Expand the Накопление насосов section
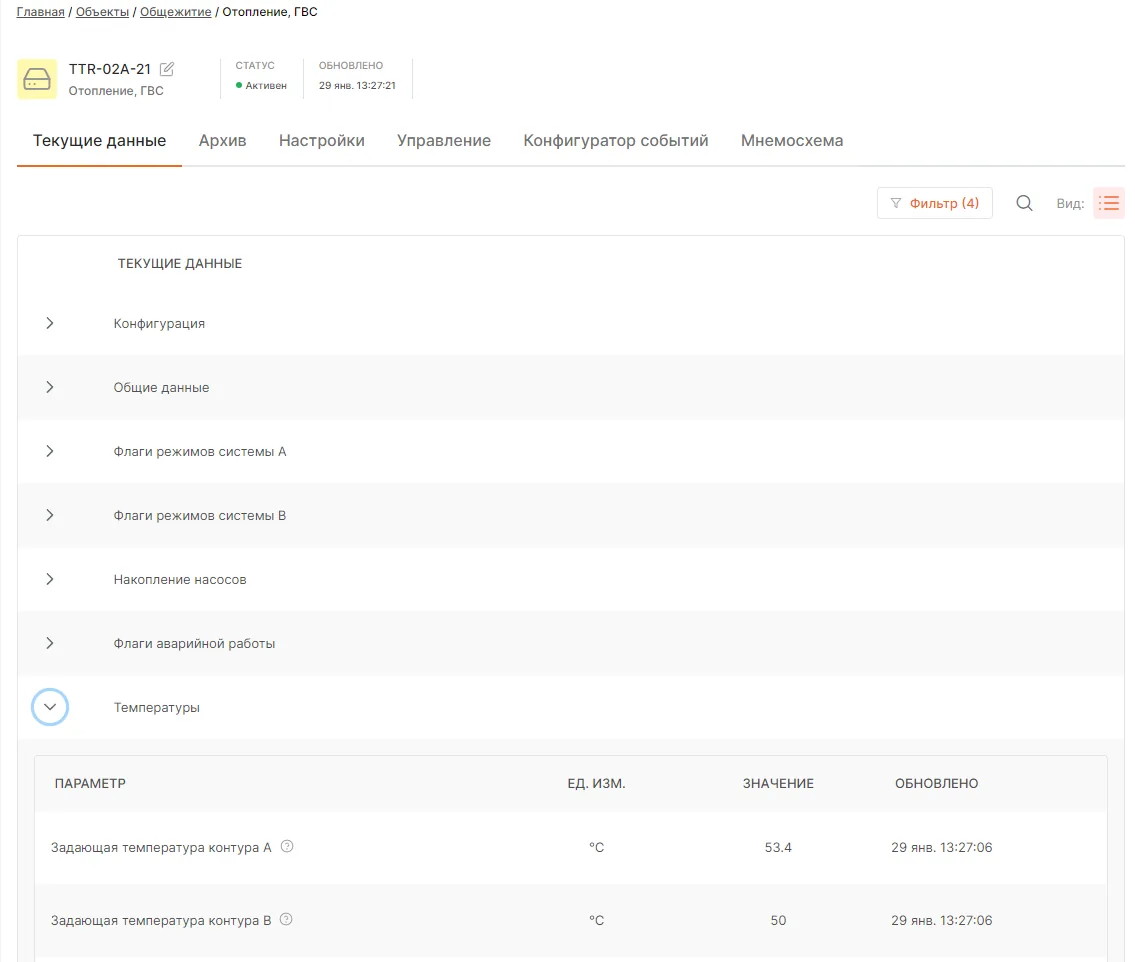This screenshot has width=1135, height=962. pyautogui.click(x=50, y=579)
